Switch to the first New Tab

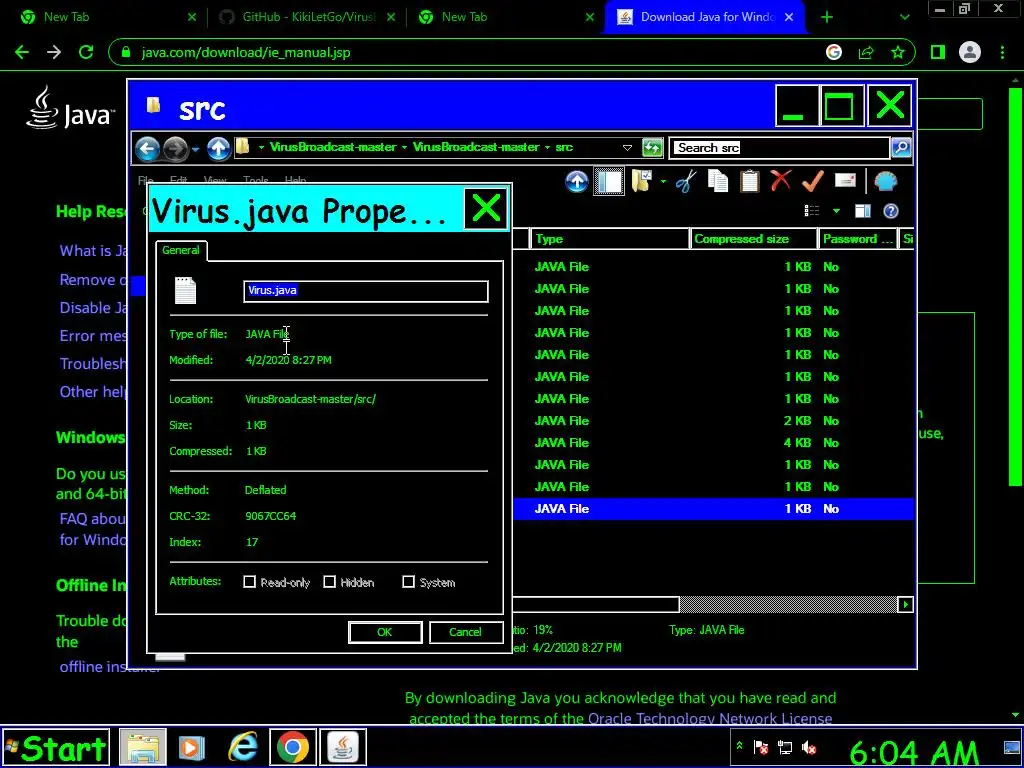[x=107, y=17]
